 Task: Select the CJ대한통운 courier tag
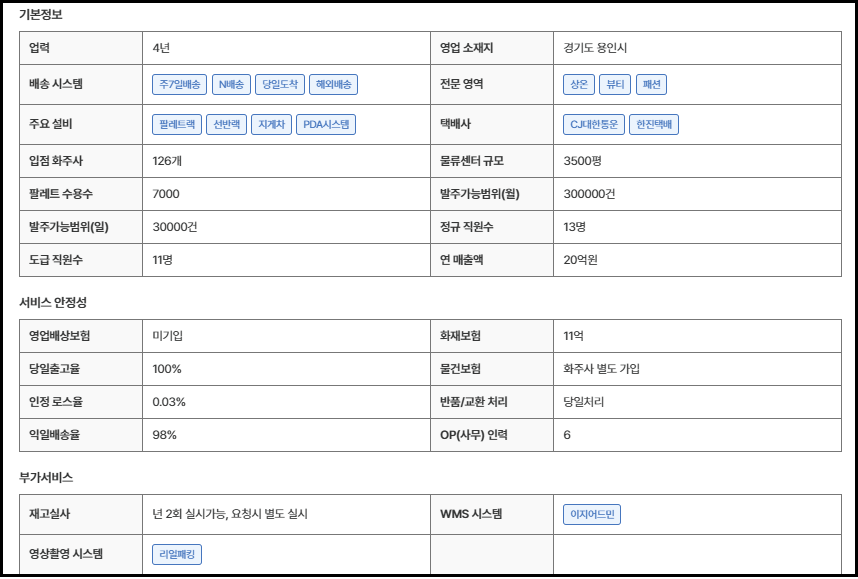tap(594, 125)
